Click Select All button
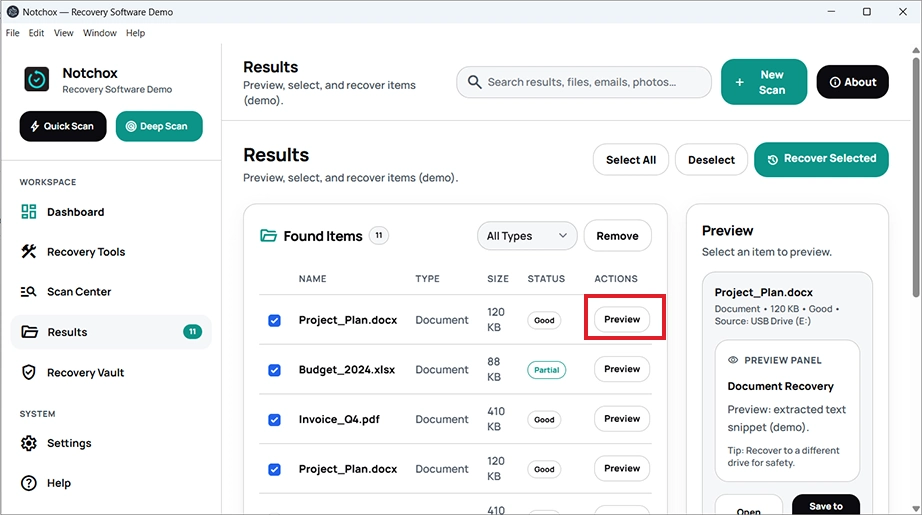 coord(631,160)
